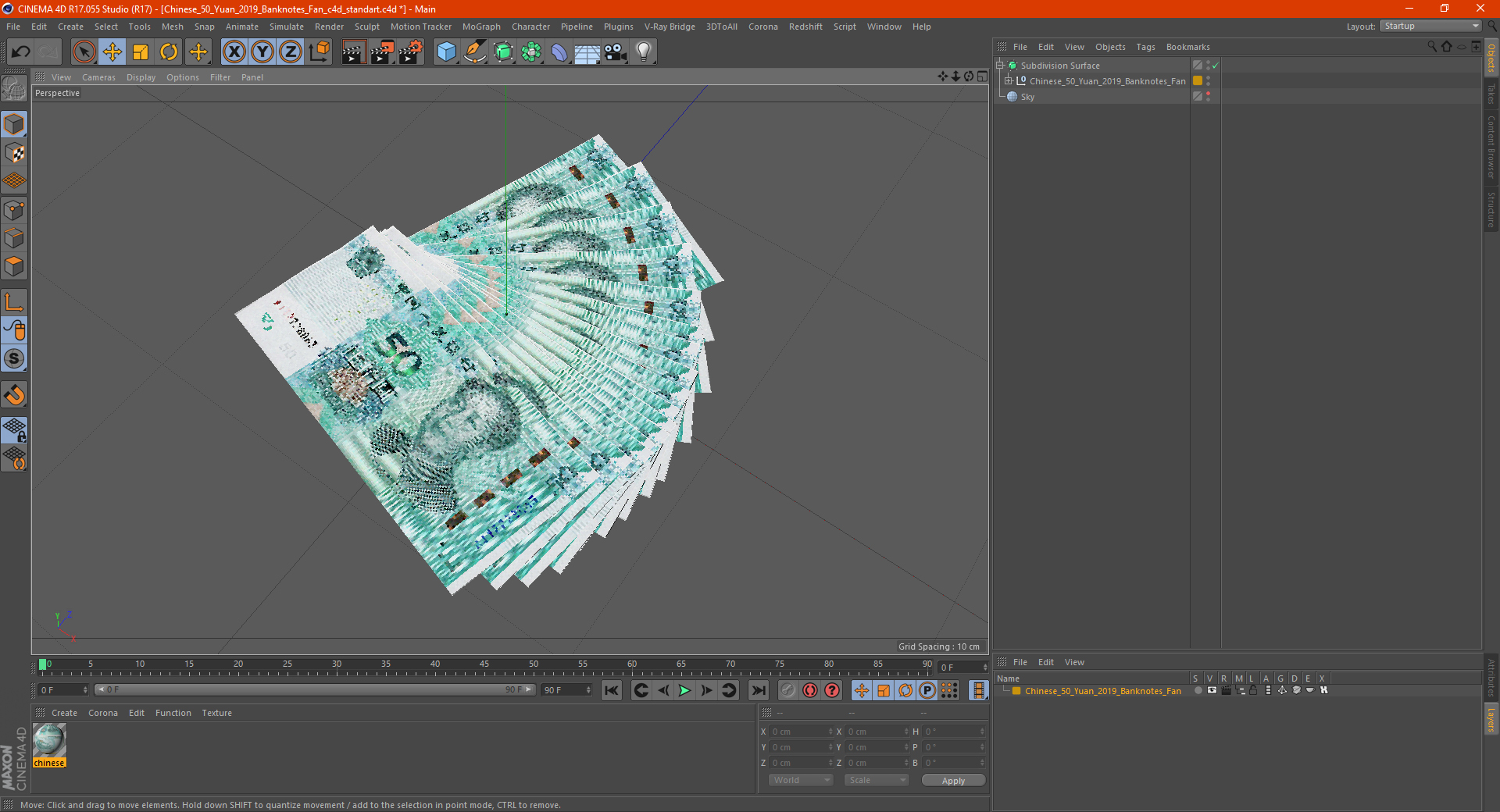Image resolution: width=1500 pixels, height=812 pixels.
Task: Select the Live Selection tool
Action: tap(84, 52)
